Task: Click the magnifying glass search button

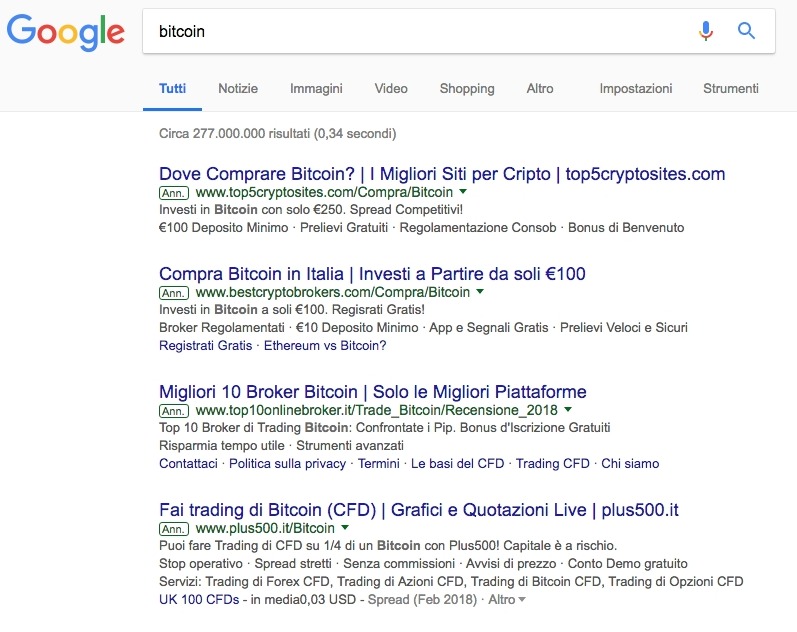Action: [x=746, y=31]
